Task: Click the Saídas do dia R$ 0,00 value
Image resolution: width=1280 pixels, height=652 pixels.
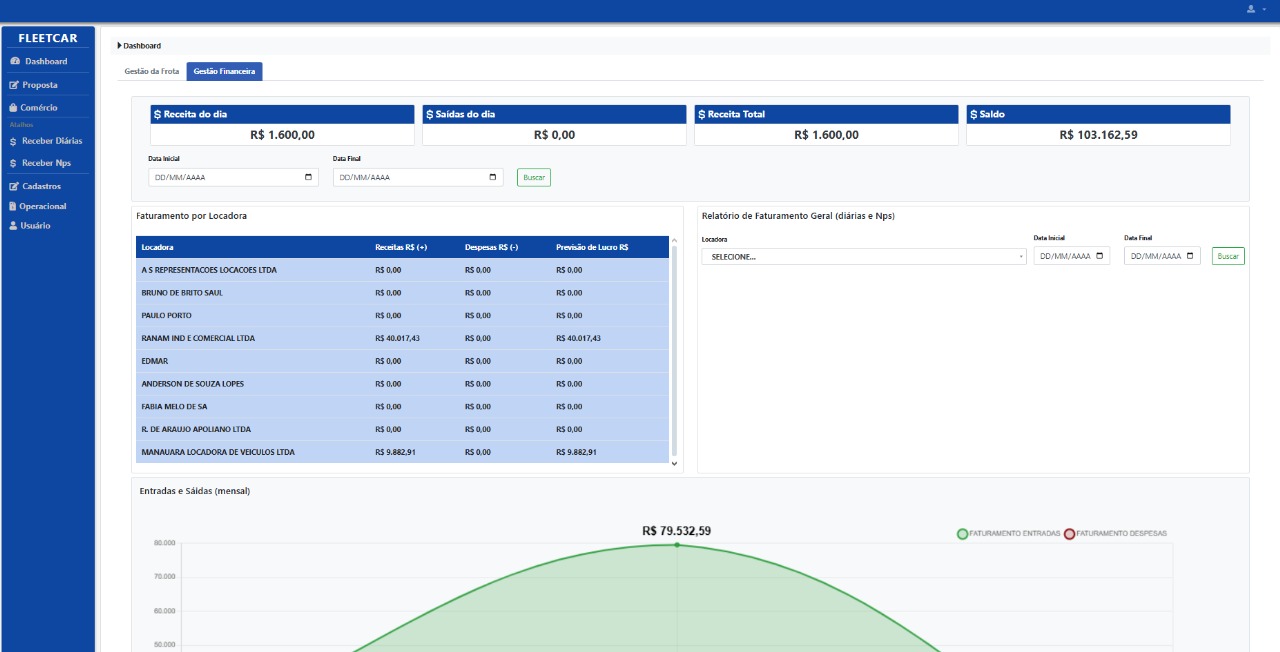Action: coord(554,135)
